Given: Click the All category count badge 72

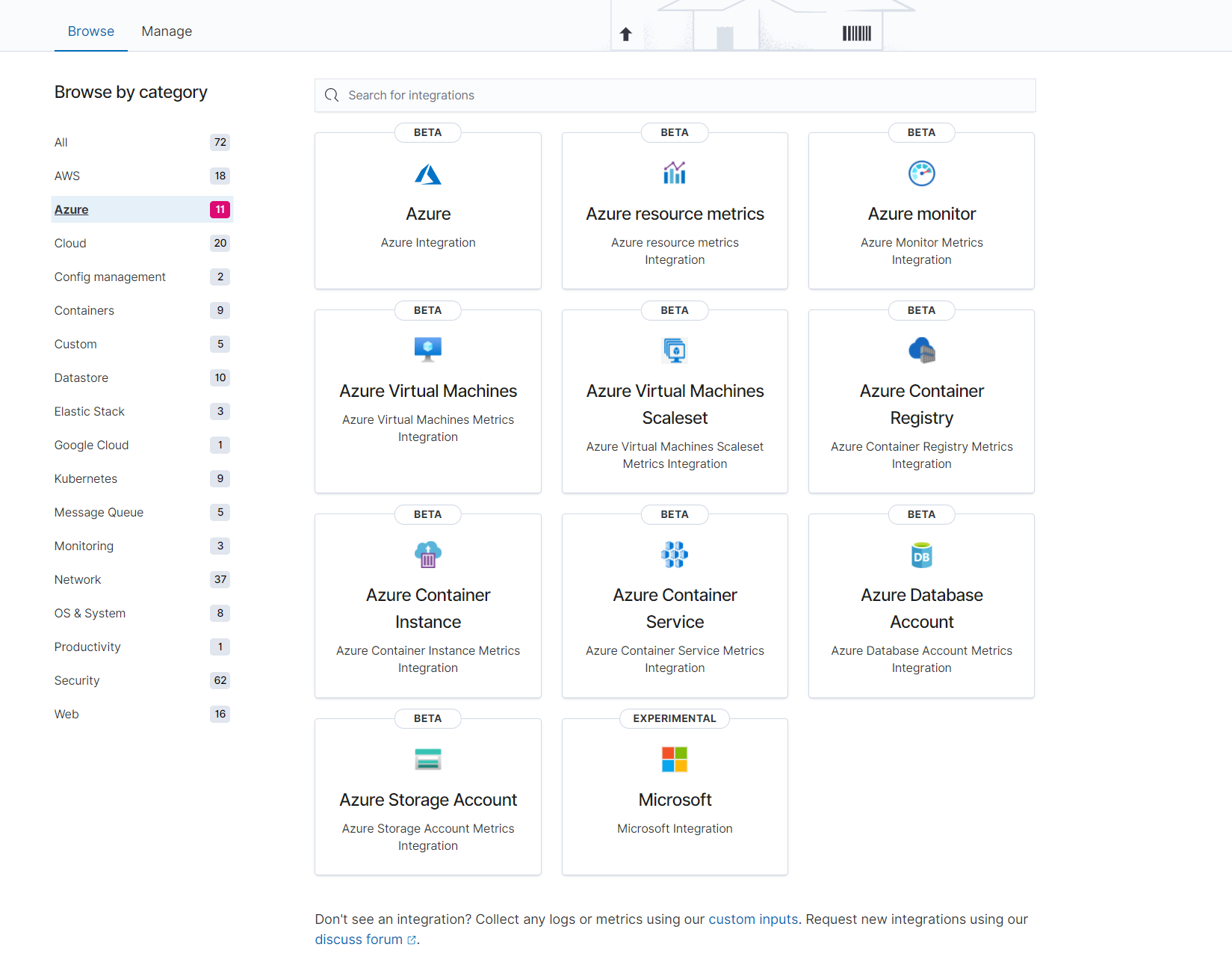Looking at the screenshot, I should [x=220, y=142].
